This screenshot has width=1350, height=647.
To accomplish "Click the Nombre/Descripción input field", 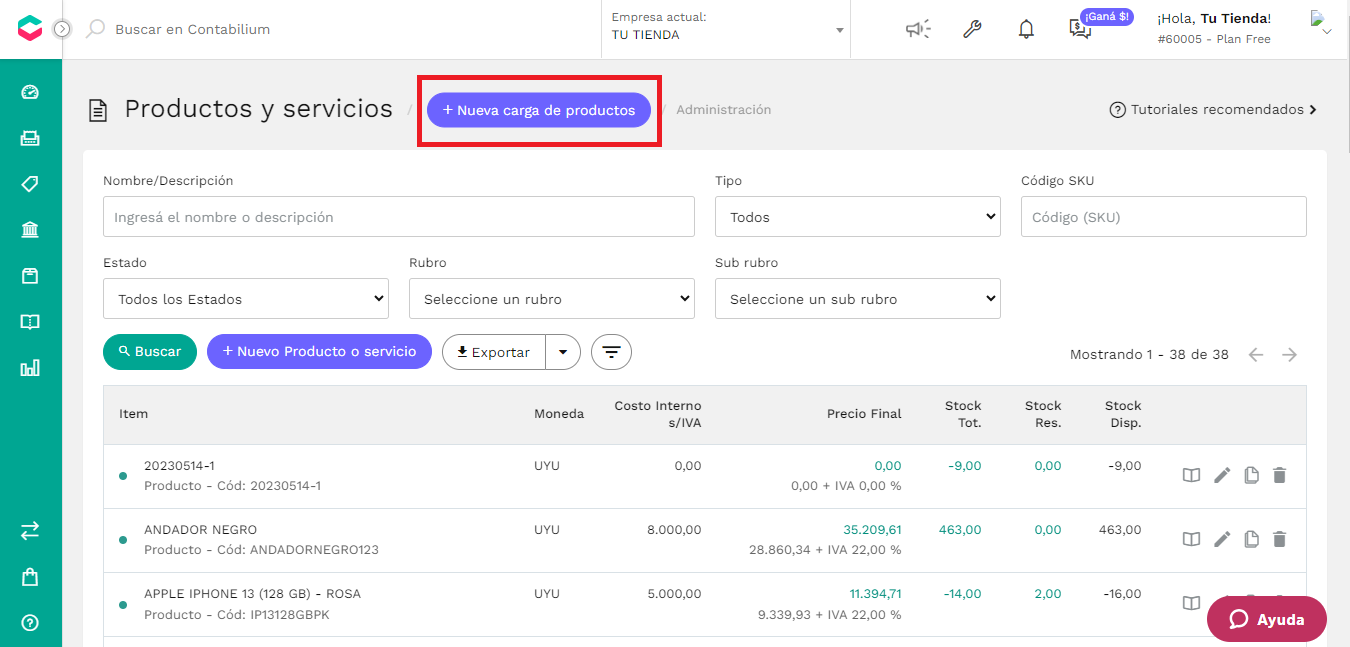I will 399,217.
